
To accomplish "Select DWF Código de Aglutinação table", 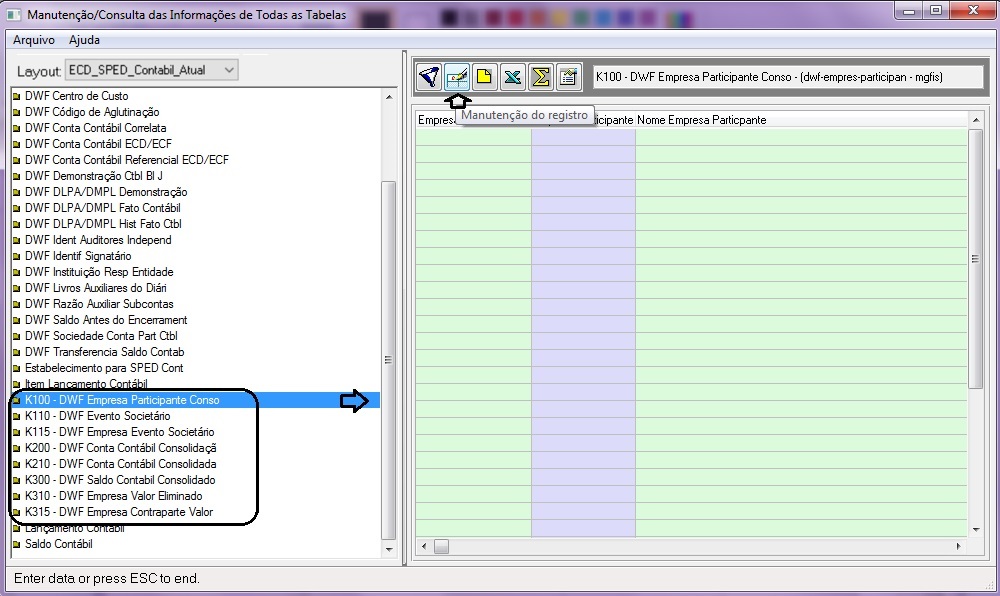I will [92, 112].
